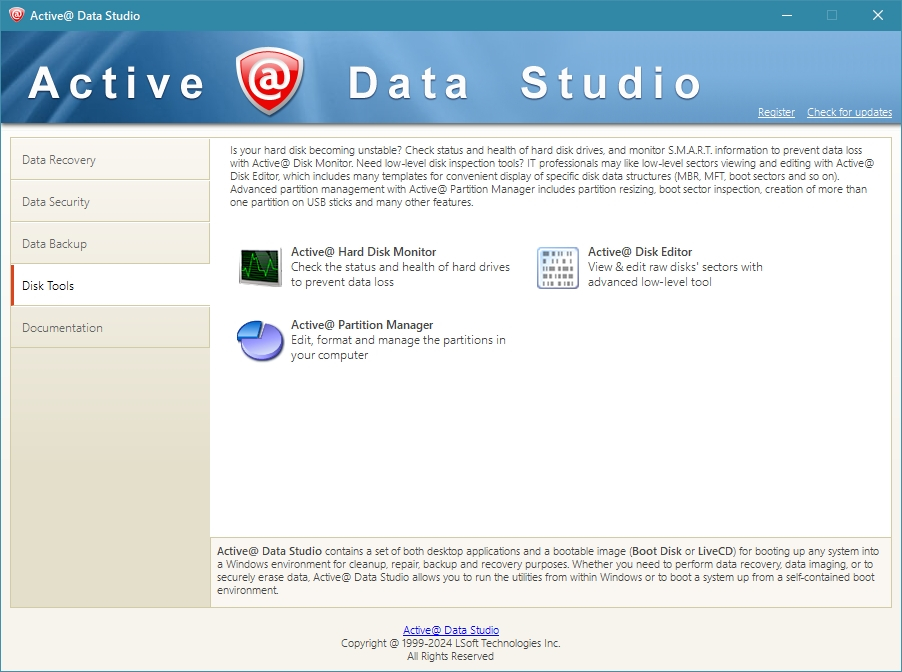Launch Active@ Disk Editor via its title
The height and width of the screenshot is (672, 902).
(x=639, y=252)
